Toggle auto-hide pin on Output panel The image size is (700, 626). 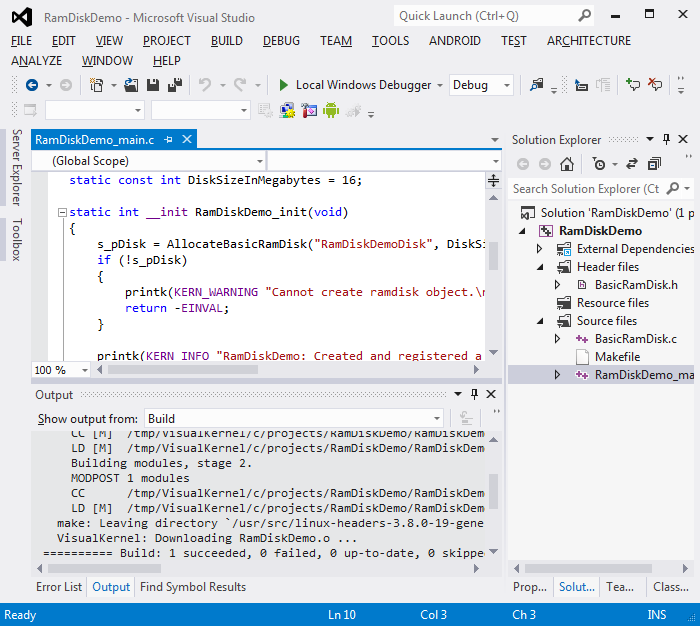(474, 394)
